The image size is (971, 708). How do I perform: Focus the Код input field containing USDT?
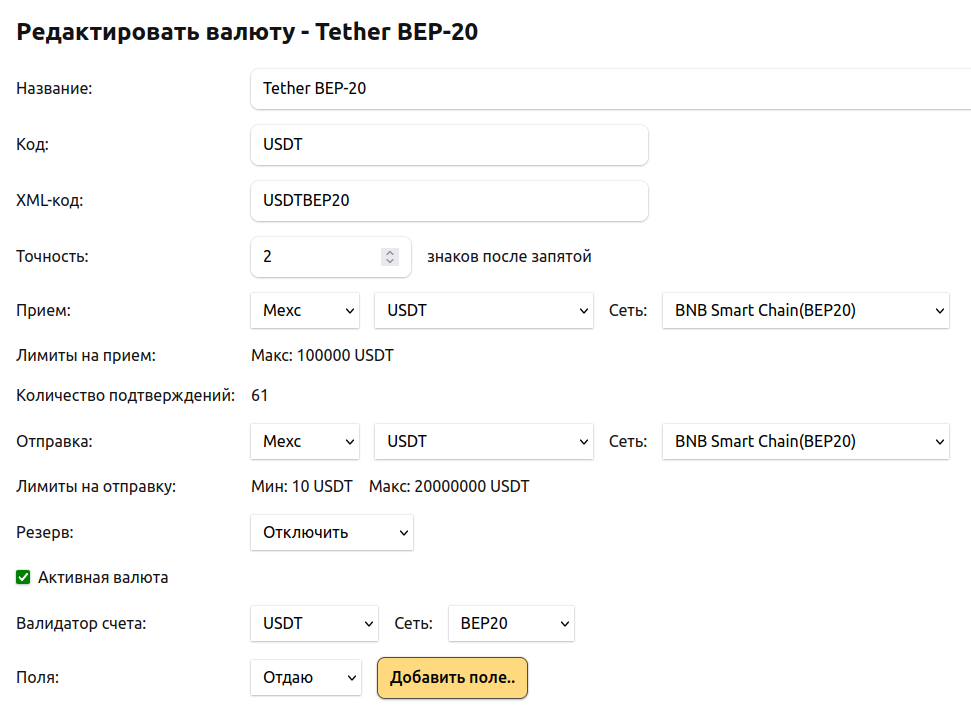click(x=449, y=145)
